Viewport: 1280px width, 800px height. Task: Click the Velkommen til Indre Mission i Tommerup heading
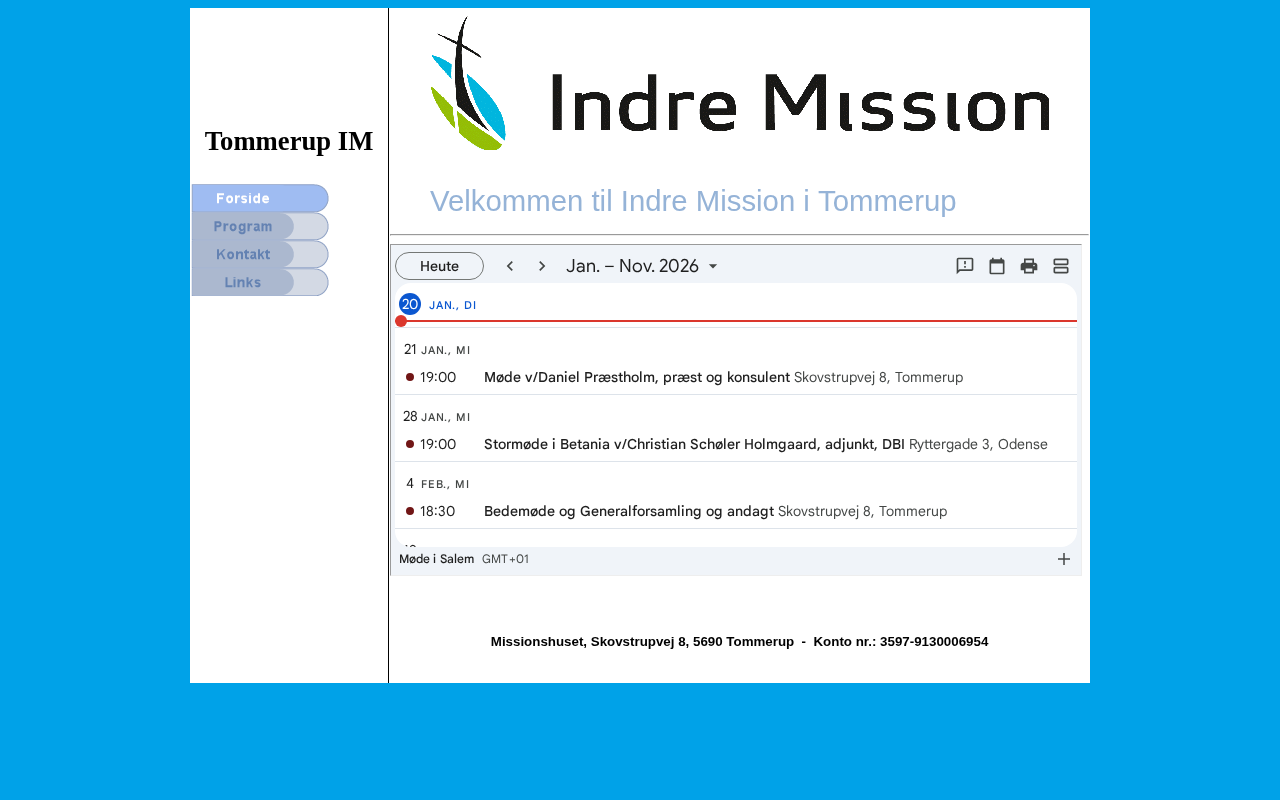point(693,201)
